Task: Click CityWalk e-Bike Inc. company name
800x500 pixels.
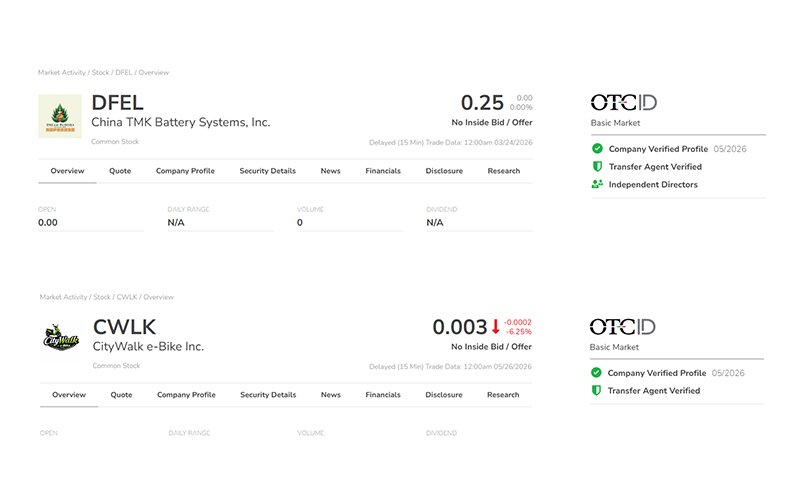Action: [148, 346]
